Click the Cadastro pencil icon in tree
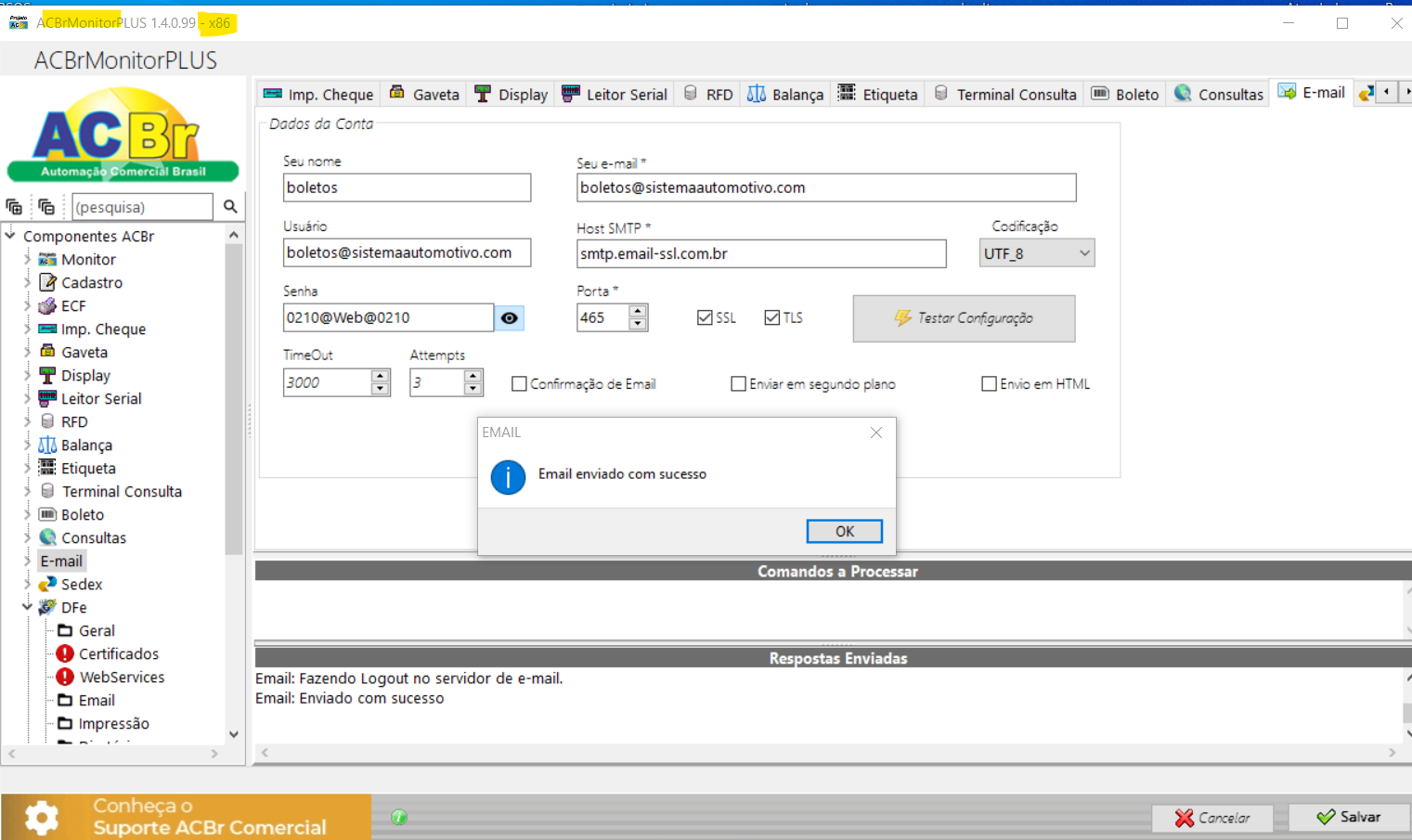Viewport: 1412px width, 840px height. (47, 282)
